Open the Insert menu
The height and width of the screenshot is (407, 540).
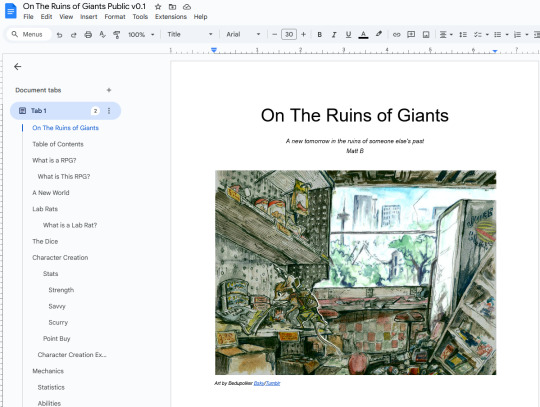89,17
